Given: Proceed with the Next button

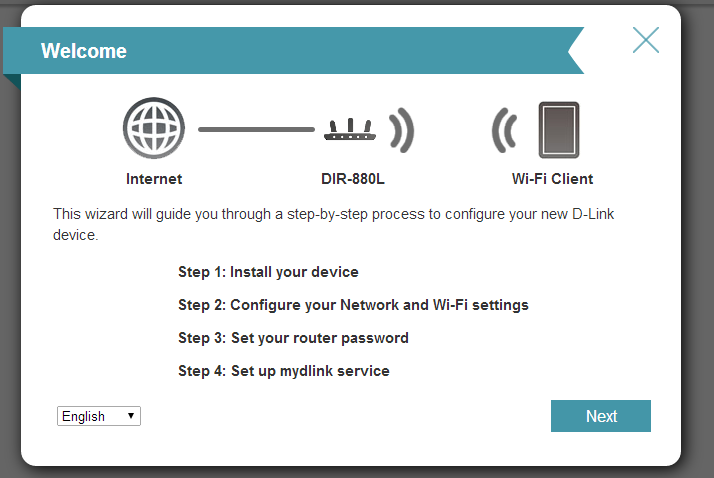Looking at the screenshot, I should pyautogui.click(x=601, y=416).
